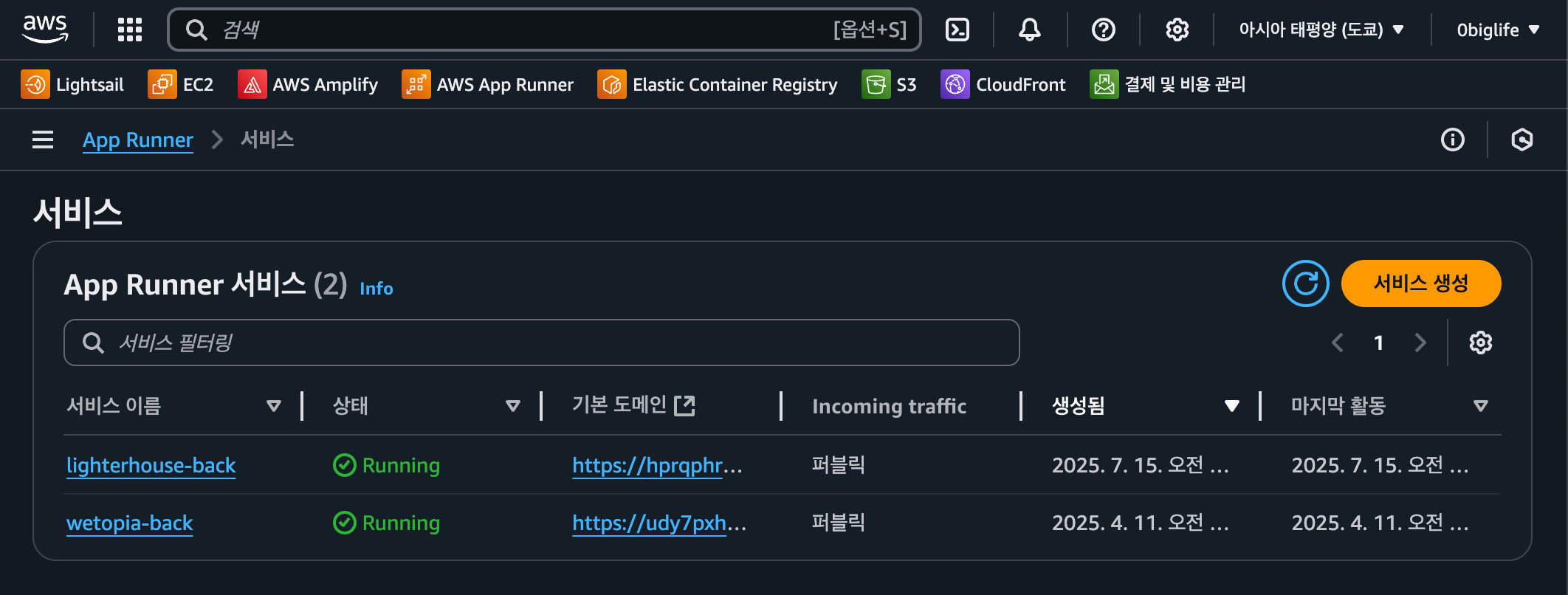Open the notifications bell
This screenshot has height=595, width=1568.
[1030, 30]
